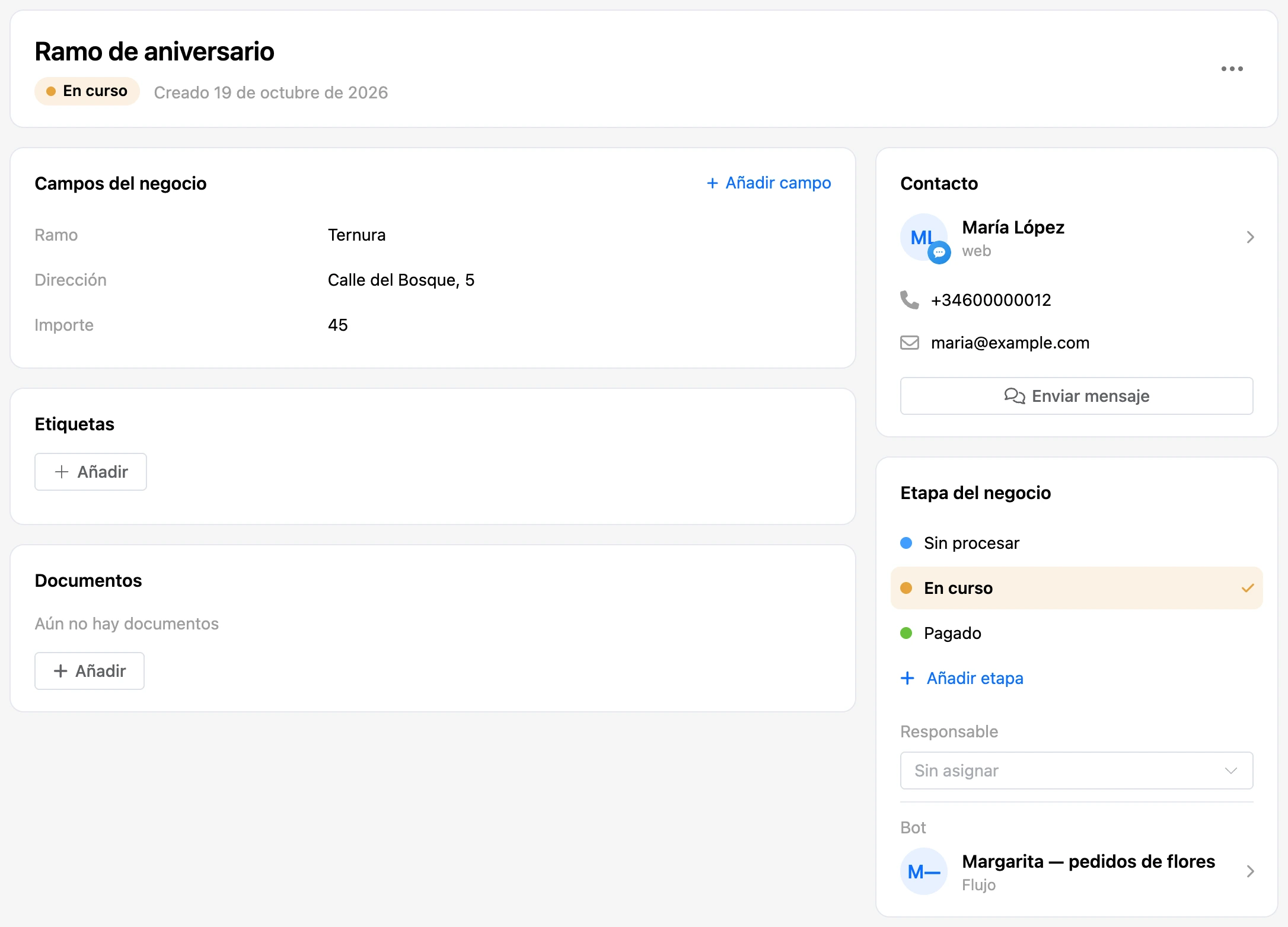1288x927 pixels.
Task: Click Añadir campo link
Action: click(x=769, y=183)
